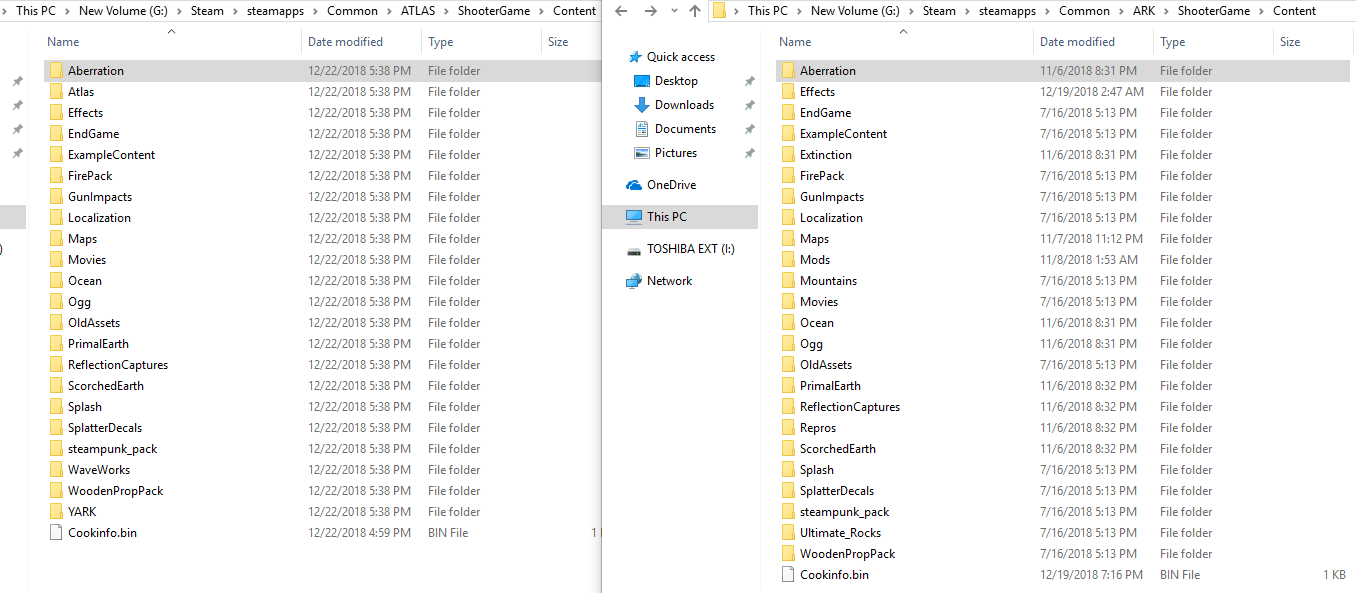The image size is (1356, 593).
Task: Select EndGame folder name in ARK window
Action: [826, 113]
